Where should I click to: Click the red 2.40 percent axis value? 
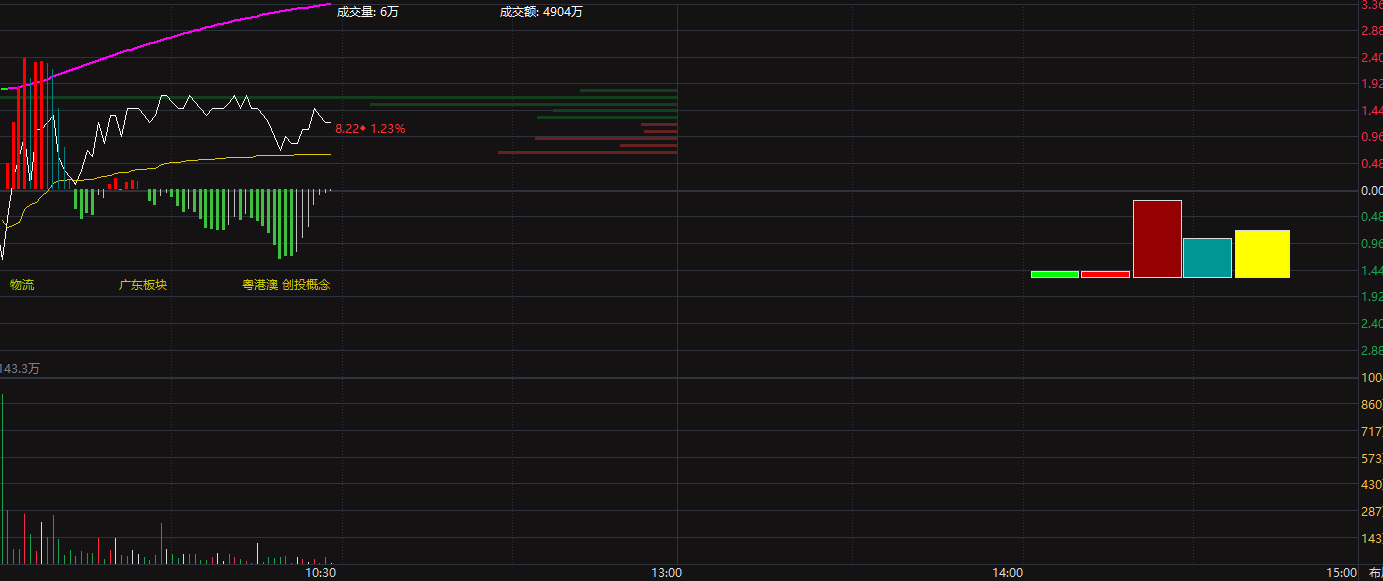coord(1371,58)
